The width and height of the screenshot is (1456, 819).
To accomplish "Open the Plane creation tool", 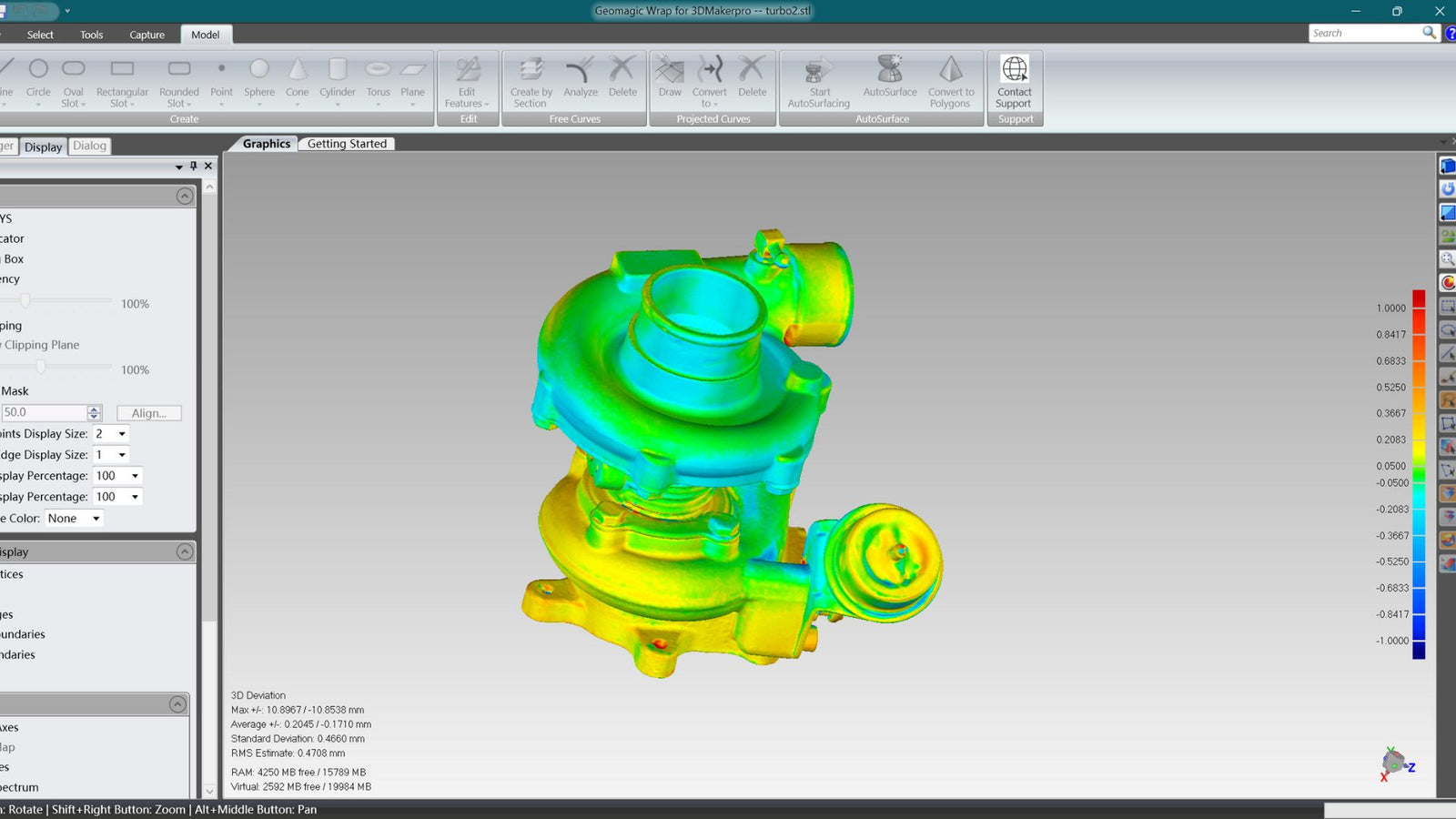I will tap(413, 77).
